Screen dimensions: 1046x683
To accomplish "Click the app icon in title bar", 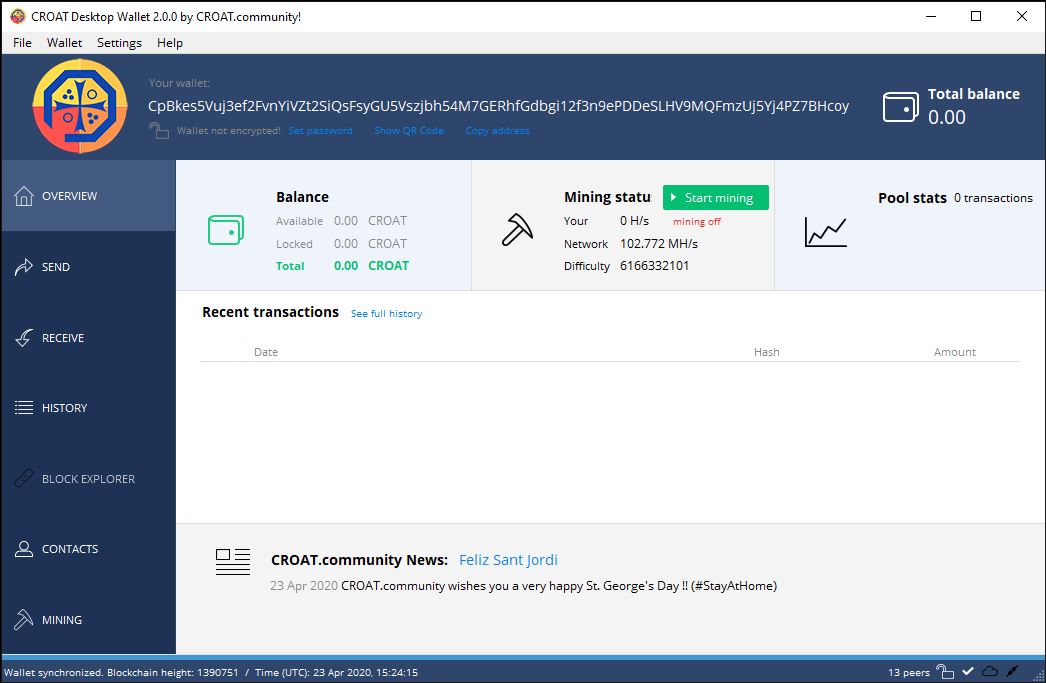I will [x=17, y=16].
